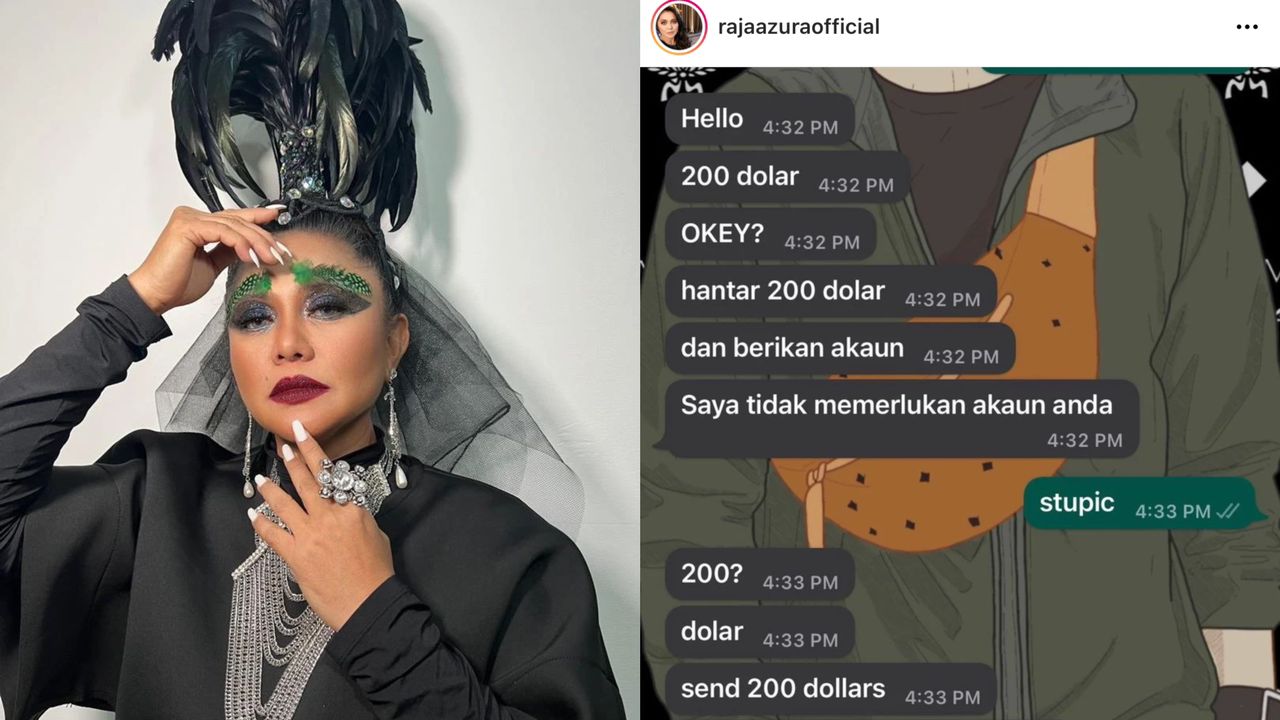Select the 'dolar' 4:33 PM message
This screenshot has width=1280, height=720.
[x=759, y=632]
